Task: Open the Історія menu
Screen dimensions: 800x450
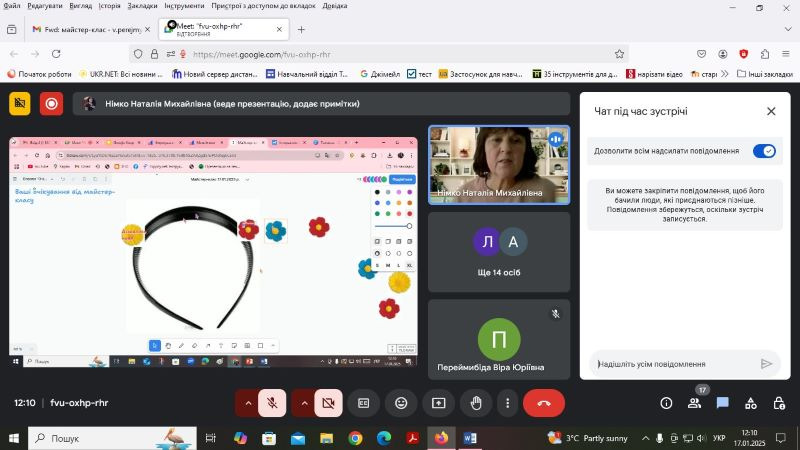Action: [110, 6]
